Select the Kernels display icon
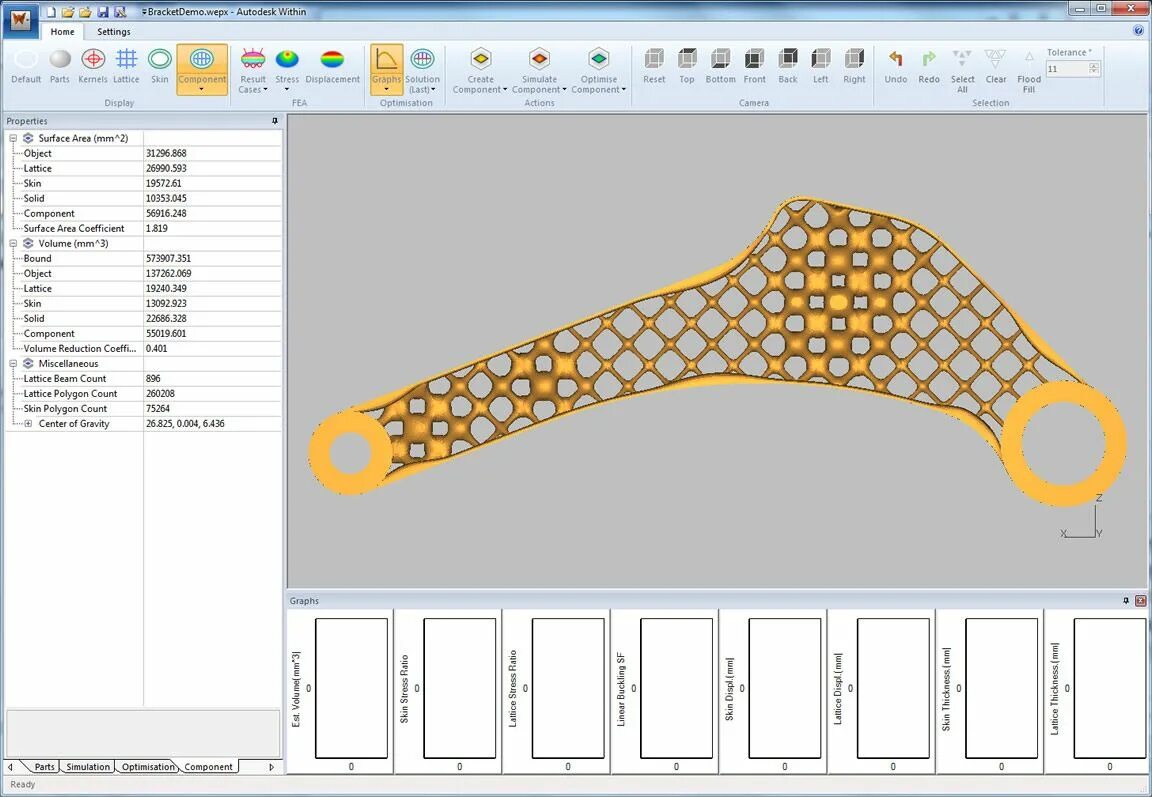 click(x=93, y=65)
